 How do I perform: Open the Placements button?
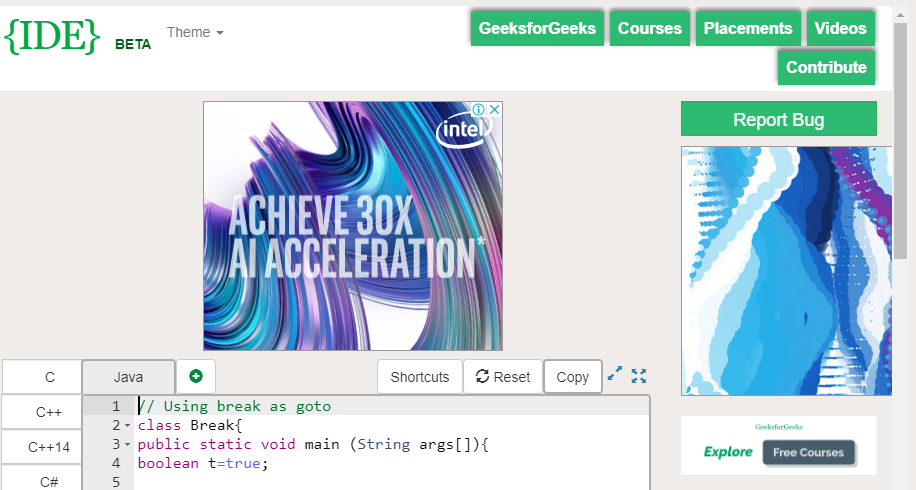point(748,28)
